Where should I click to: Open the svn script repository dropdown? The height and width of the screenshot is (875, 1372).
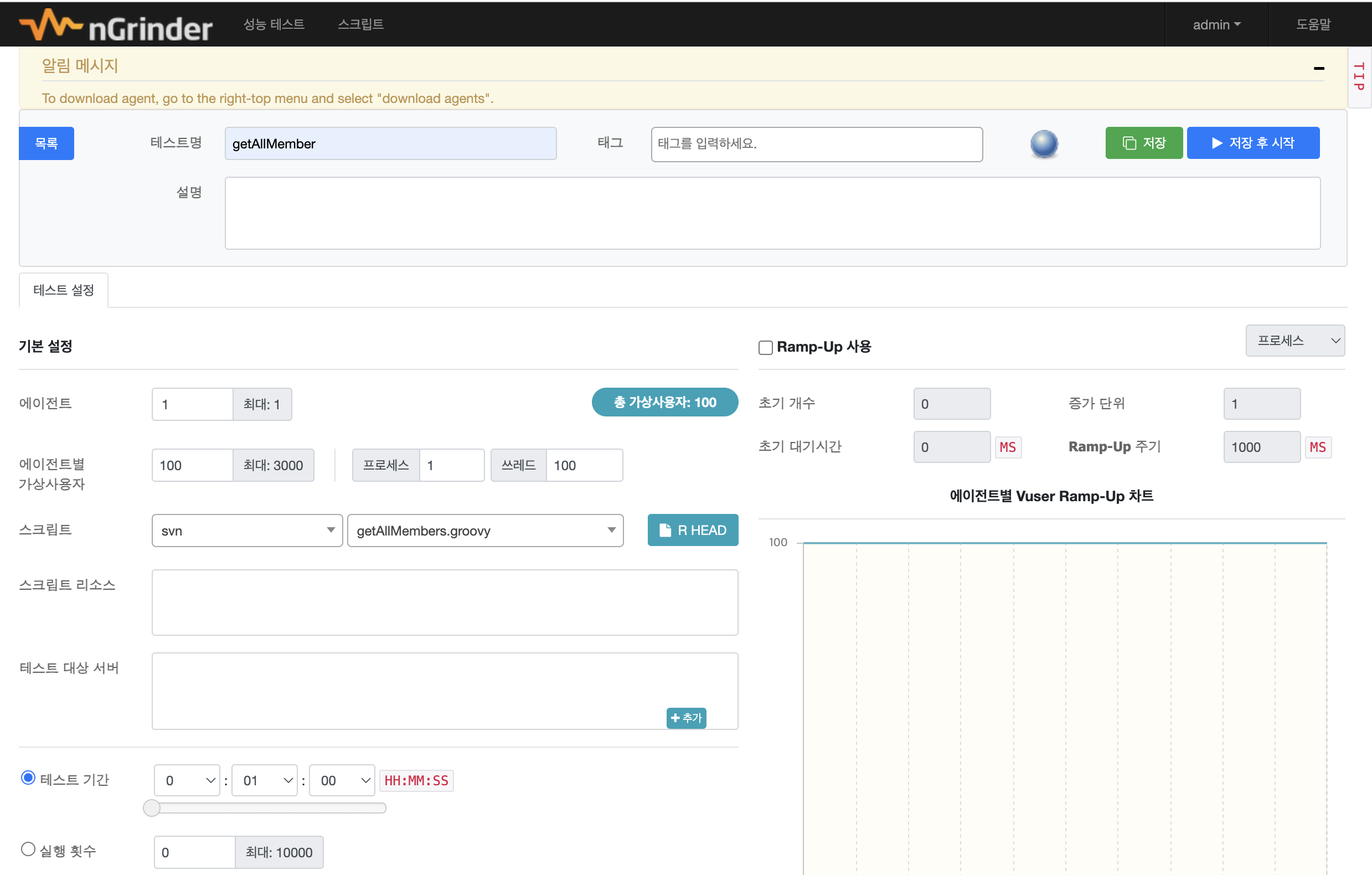(x=247, y=531)
